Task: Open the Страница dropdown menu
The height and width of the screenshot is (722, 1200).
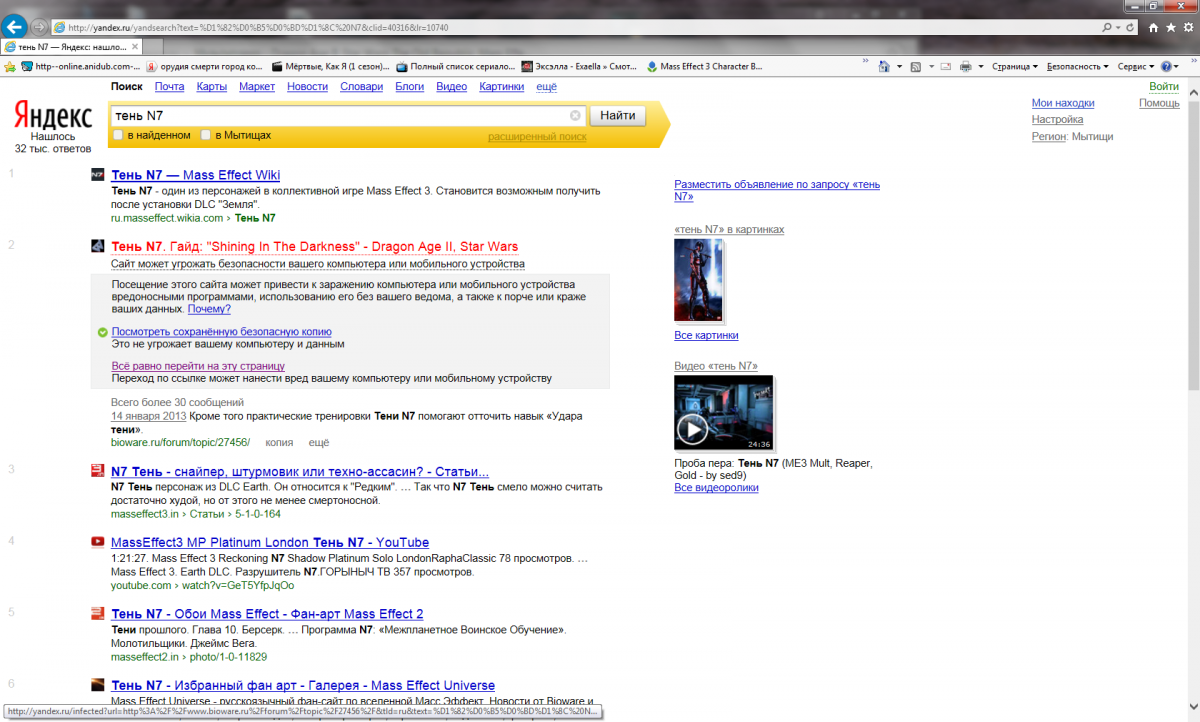Action: tap(1015, 67)
